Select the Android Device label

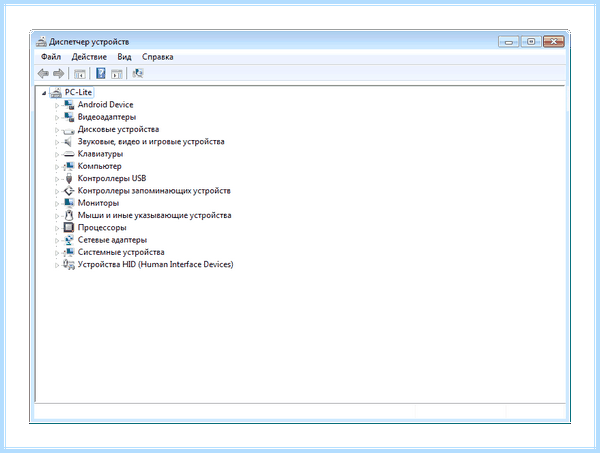click(106, 104)
